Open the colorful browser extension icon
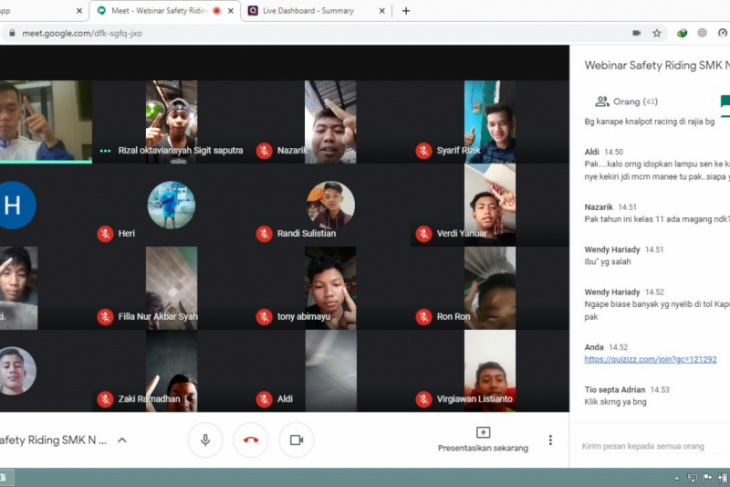This screenshot has height=487, width=730. coord(682,33)
